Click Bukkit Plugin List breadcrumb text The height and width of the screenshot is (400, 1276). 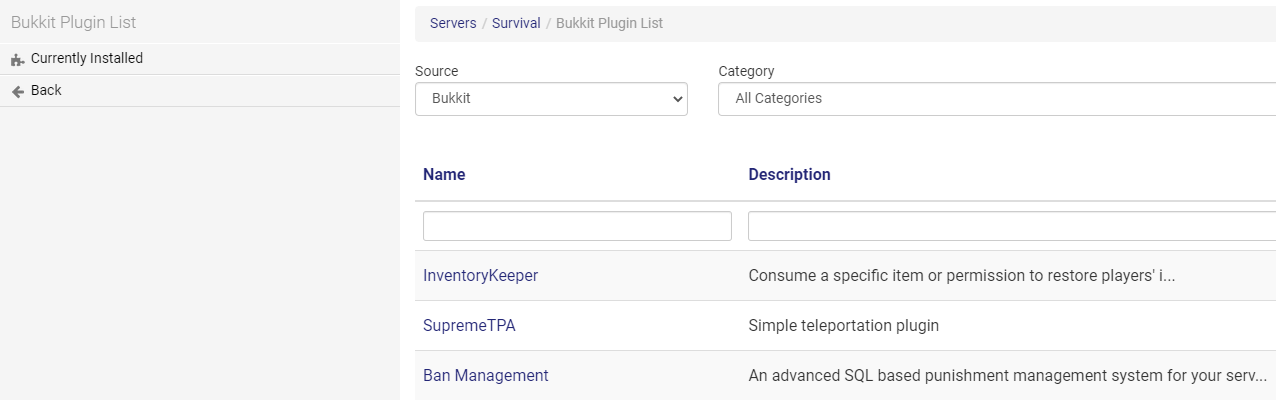609,22
